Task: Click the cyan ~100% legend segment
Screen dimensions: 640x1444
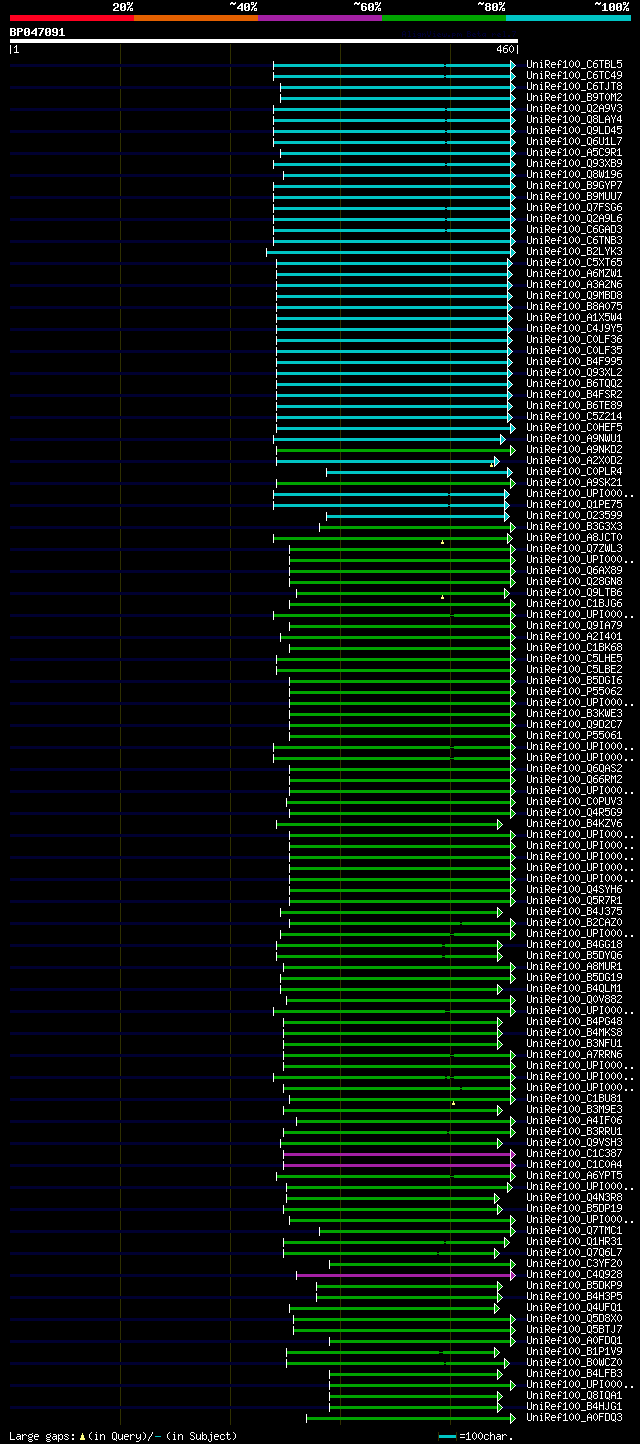Action: click(568, 18)
